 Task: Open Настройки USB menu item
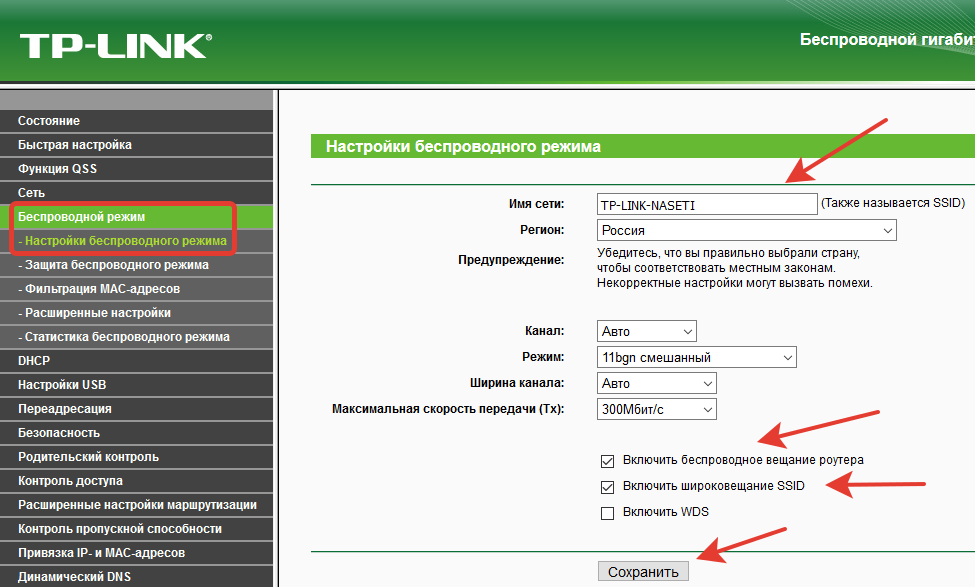click(136, 385)
